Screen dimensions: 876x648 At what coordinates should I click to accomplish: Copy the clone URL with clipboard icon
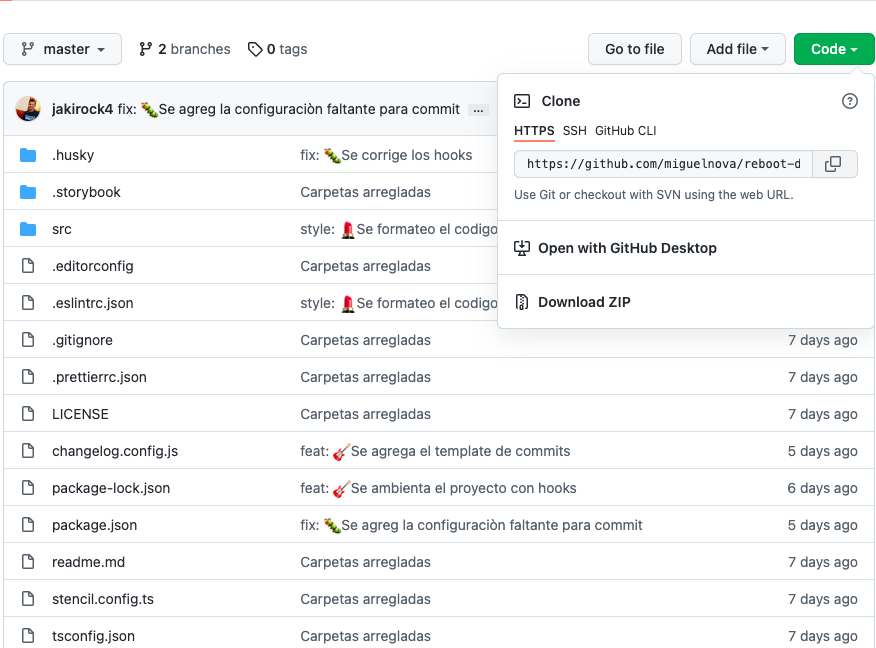833,164
